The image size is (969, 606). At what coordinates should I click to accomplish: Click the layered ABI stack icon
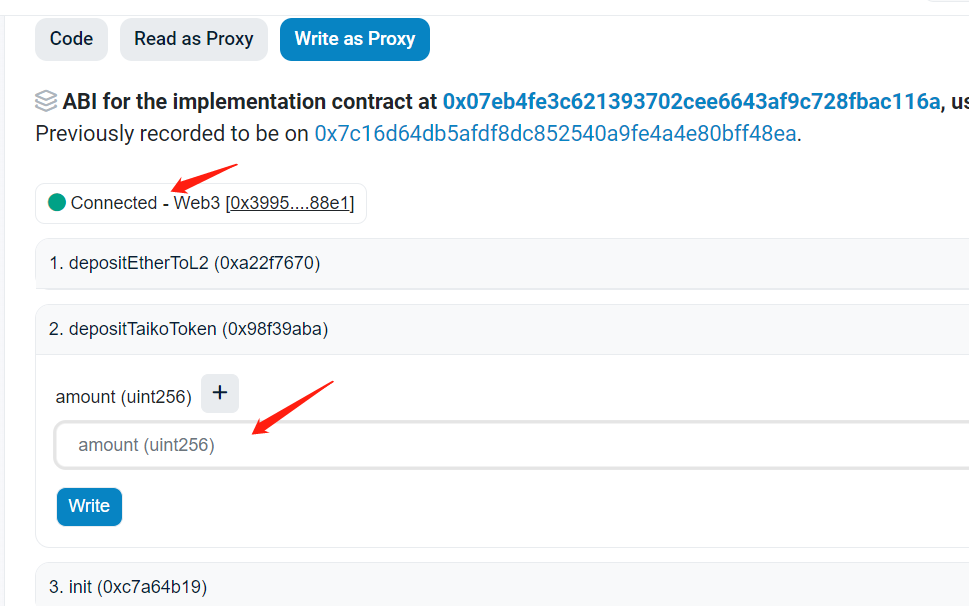coord(46,101)
